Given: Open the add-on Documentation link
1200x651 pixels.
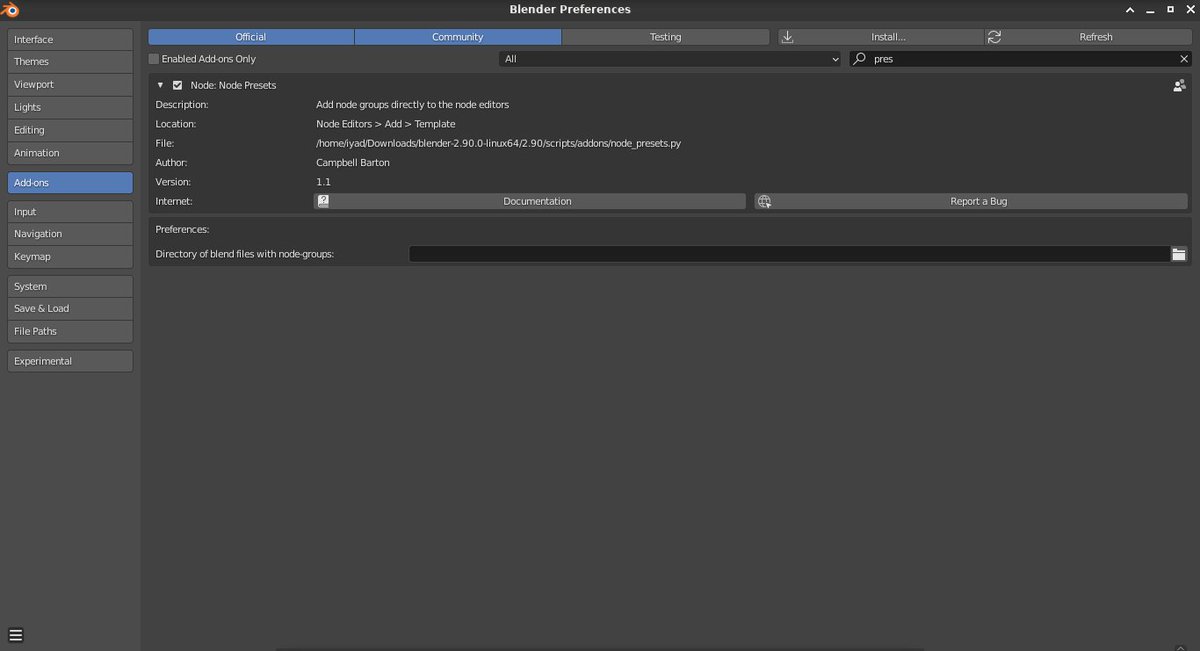Looking at the screenshot, I should 530,201.
